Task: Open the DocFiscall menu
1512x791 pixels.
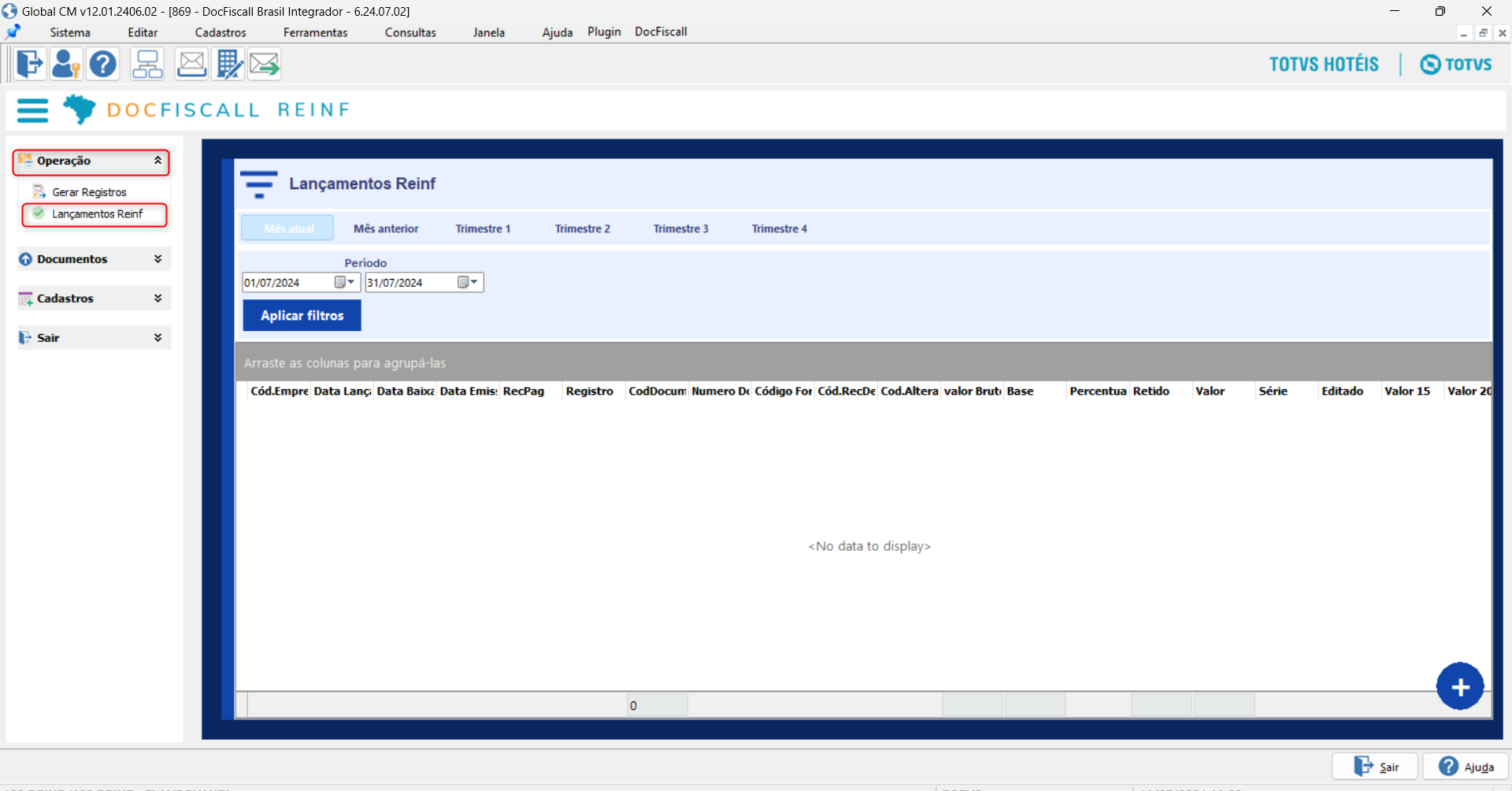Action: tap(661, 32)
